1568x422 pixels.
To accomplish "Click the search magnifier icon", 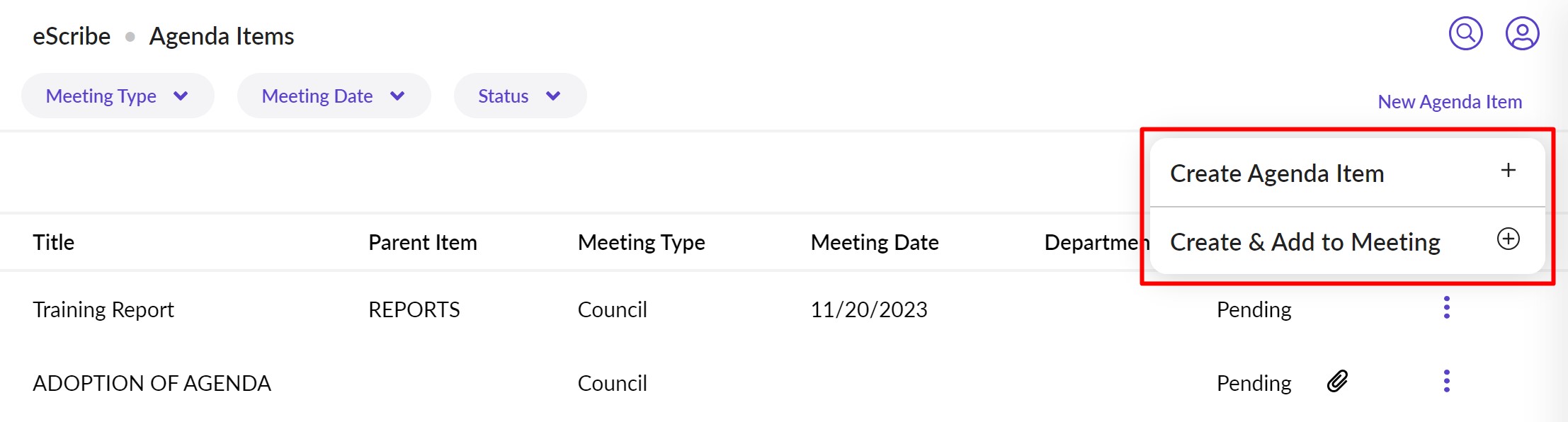I will click(x=1465, y=33).
